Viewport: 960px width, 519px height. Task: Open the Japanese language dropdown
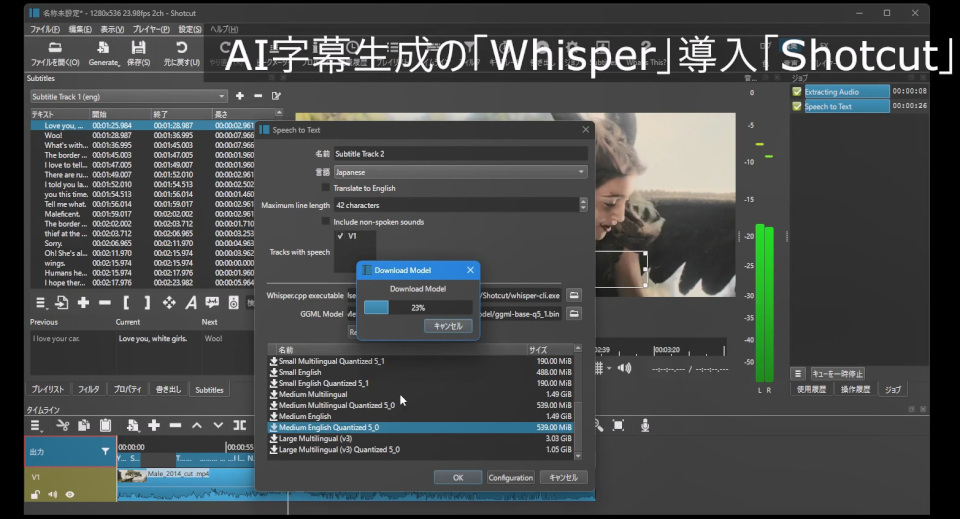coord(460,172)
